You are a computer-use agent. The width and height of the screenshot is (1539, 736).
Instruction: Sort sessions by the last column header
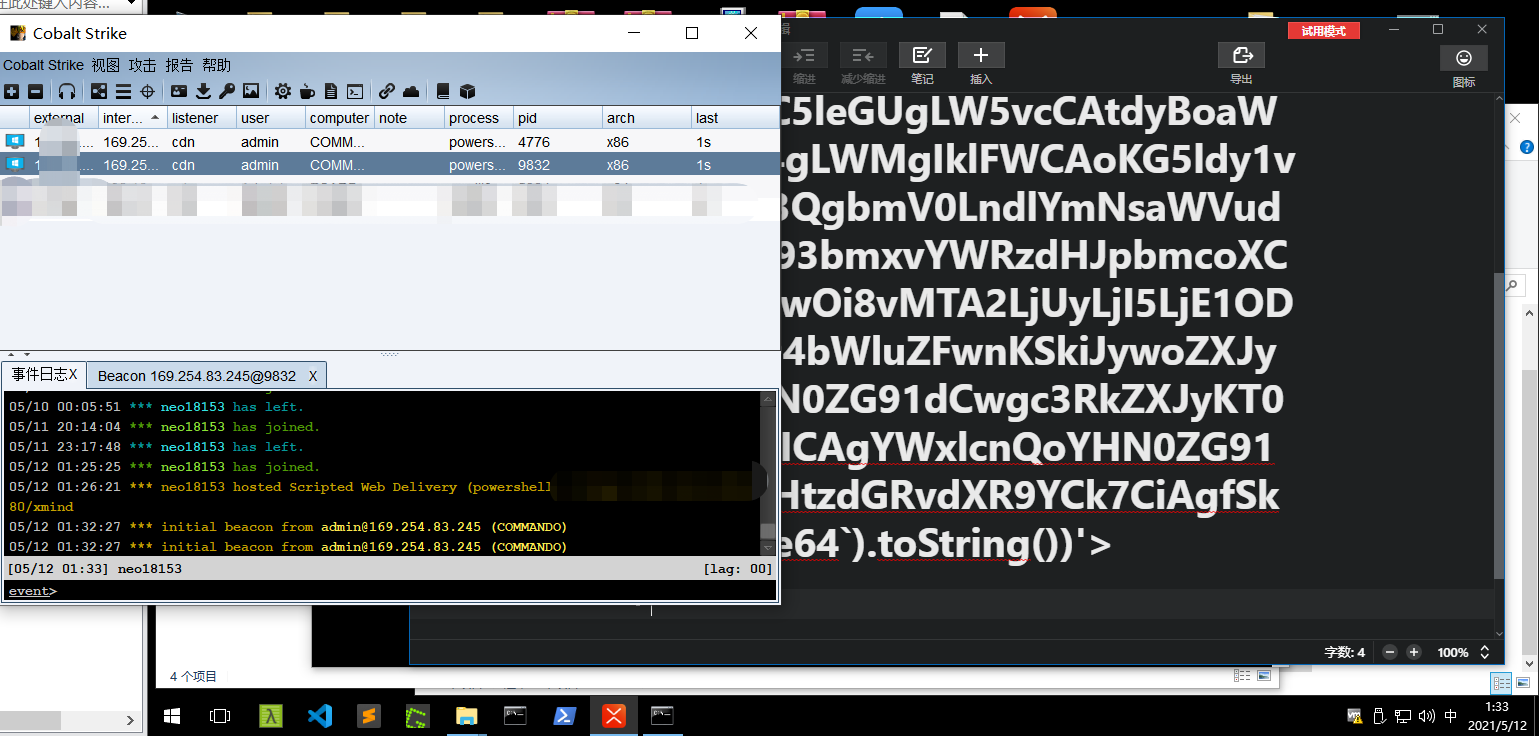tap(734, 118)
